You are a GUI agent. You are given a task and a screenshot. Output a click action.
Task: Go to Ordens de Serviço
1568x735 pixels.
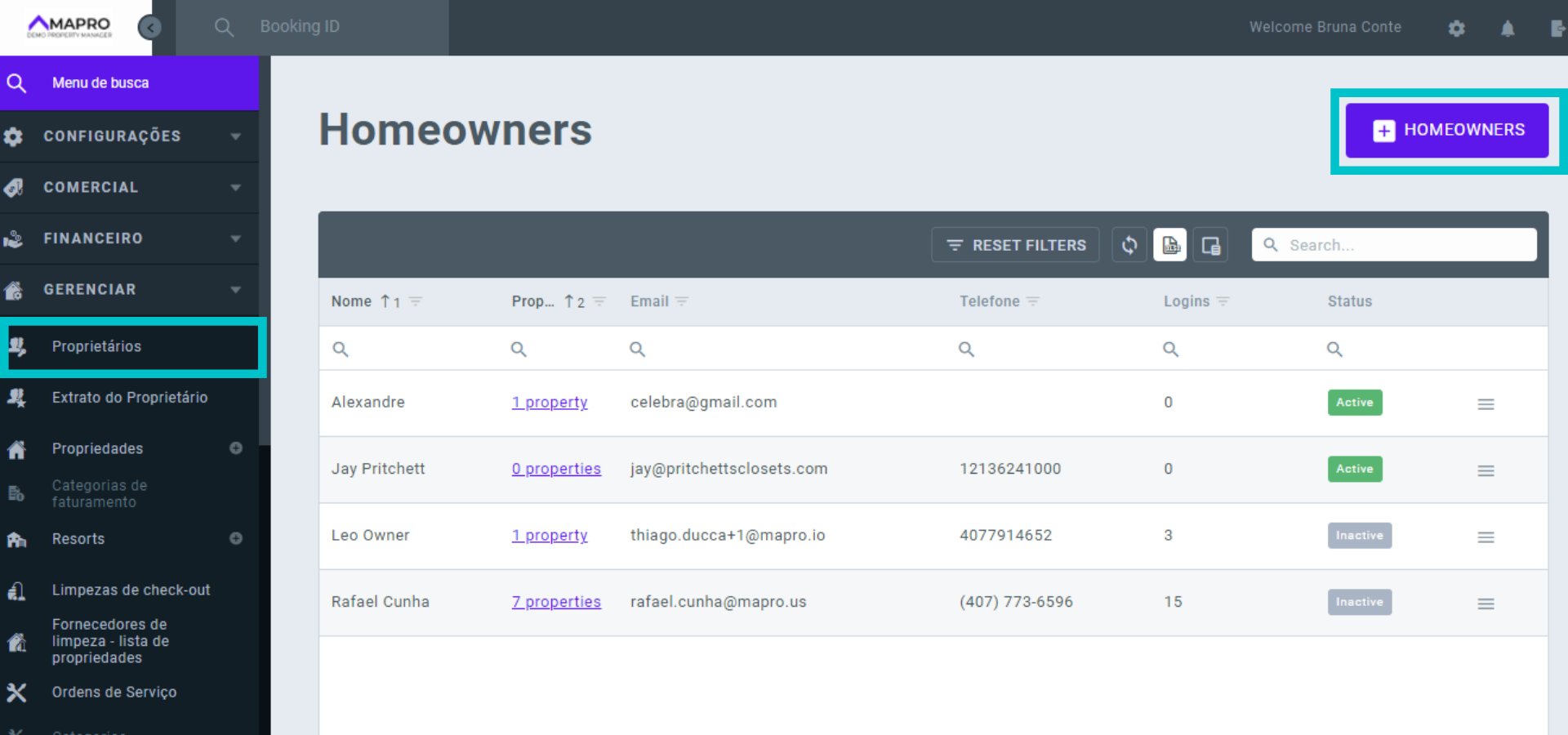[114, 693]
